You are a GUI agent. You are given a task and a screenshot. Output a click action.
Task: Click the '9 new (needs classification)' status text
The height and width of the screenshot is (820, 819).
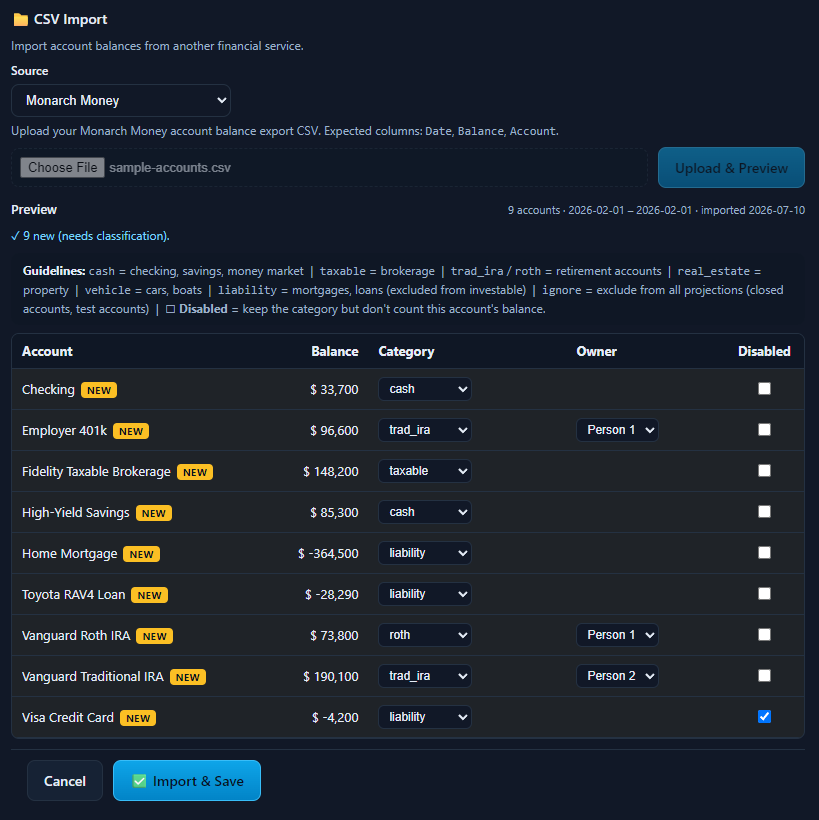(90, 236)
